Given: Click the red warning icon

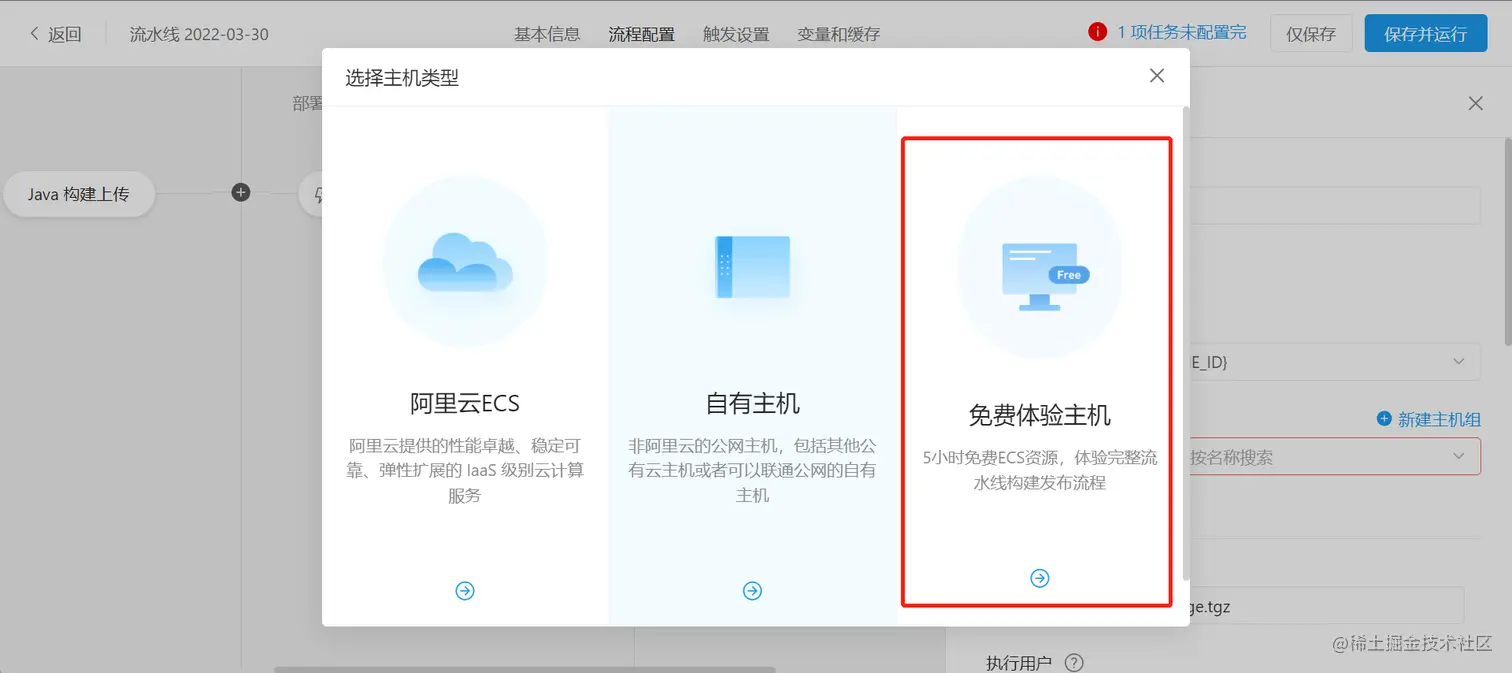Looking at the screenshot, I should [1097, 32].
